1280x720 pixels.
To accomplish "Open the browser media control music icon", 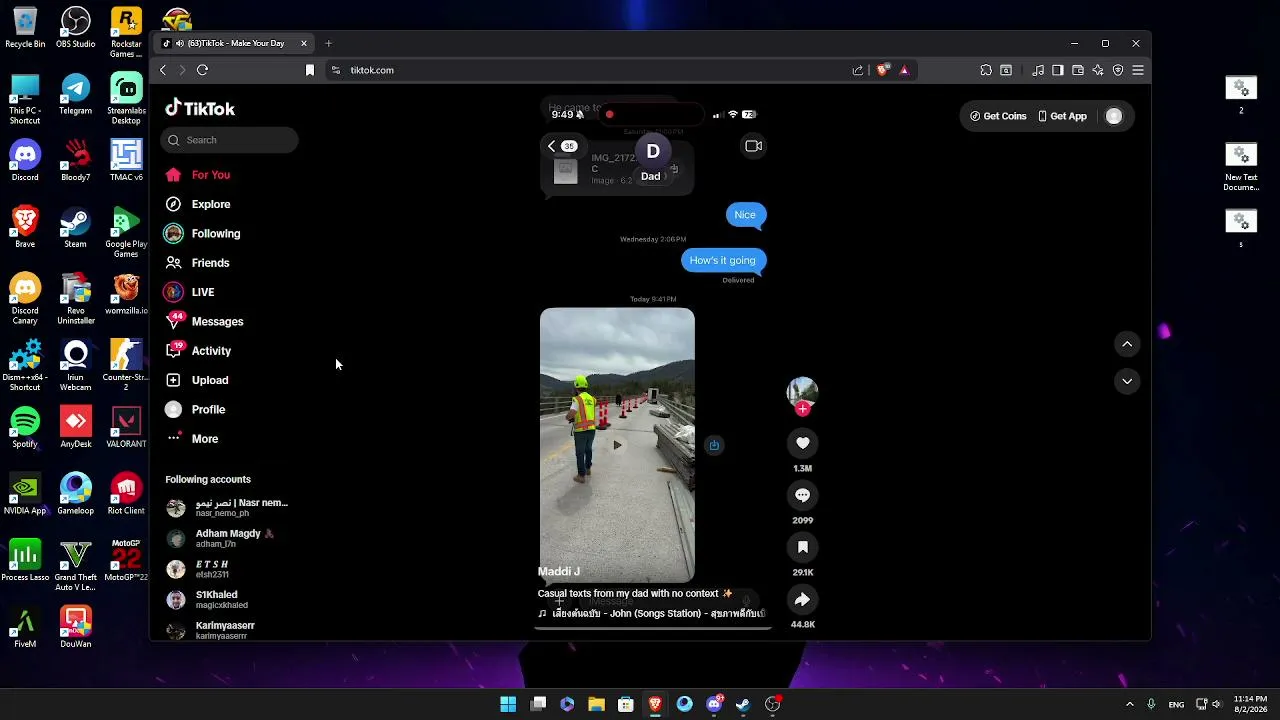I will 1038,70.
